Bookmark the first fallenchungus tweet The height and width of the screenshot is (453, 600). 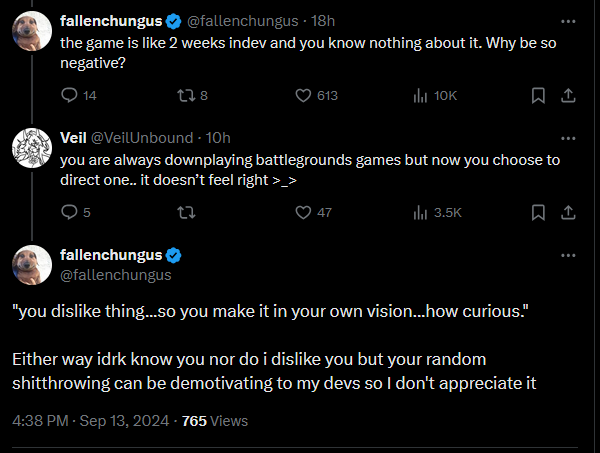(538, 96)
